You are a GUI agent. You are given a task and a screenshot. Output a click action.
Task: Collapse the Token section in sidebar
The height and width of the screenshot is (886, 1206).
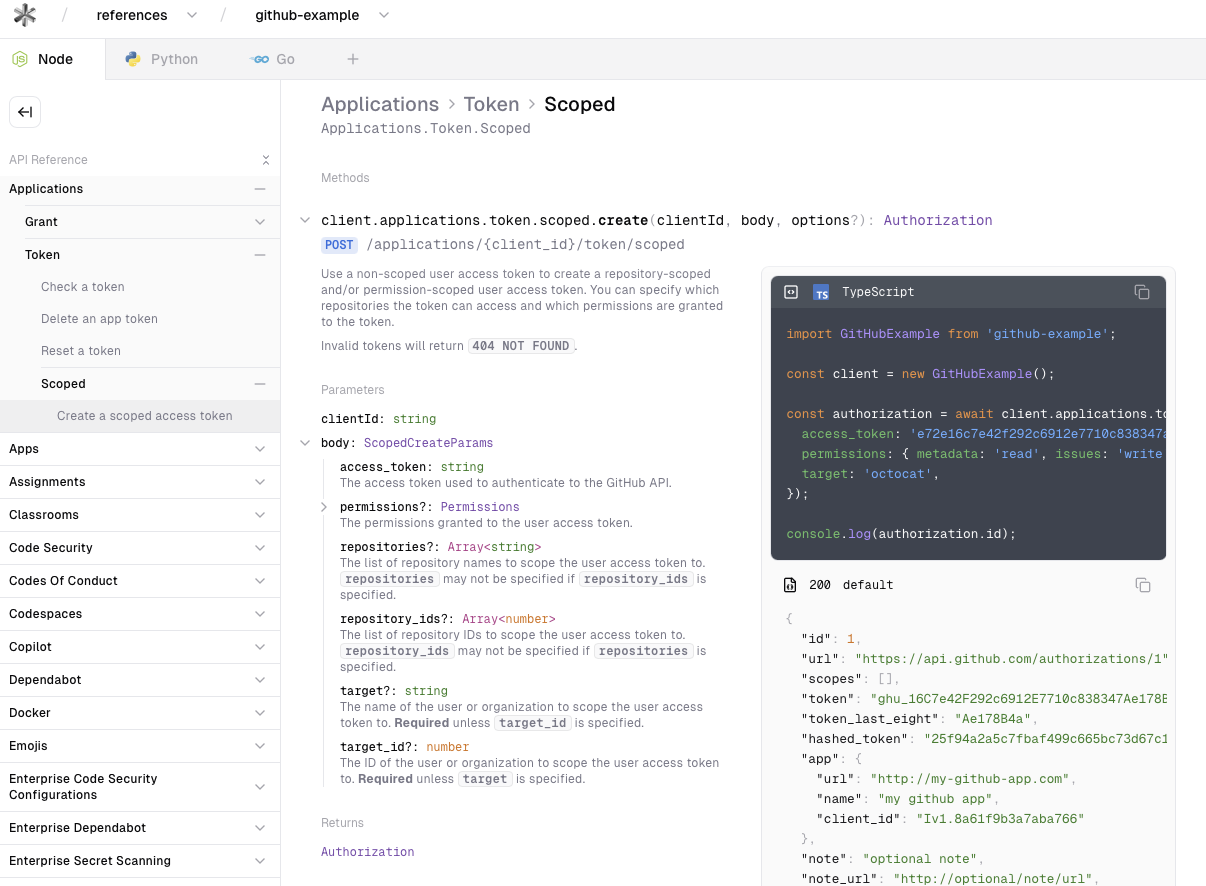click(260, 255)
